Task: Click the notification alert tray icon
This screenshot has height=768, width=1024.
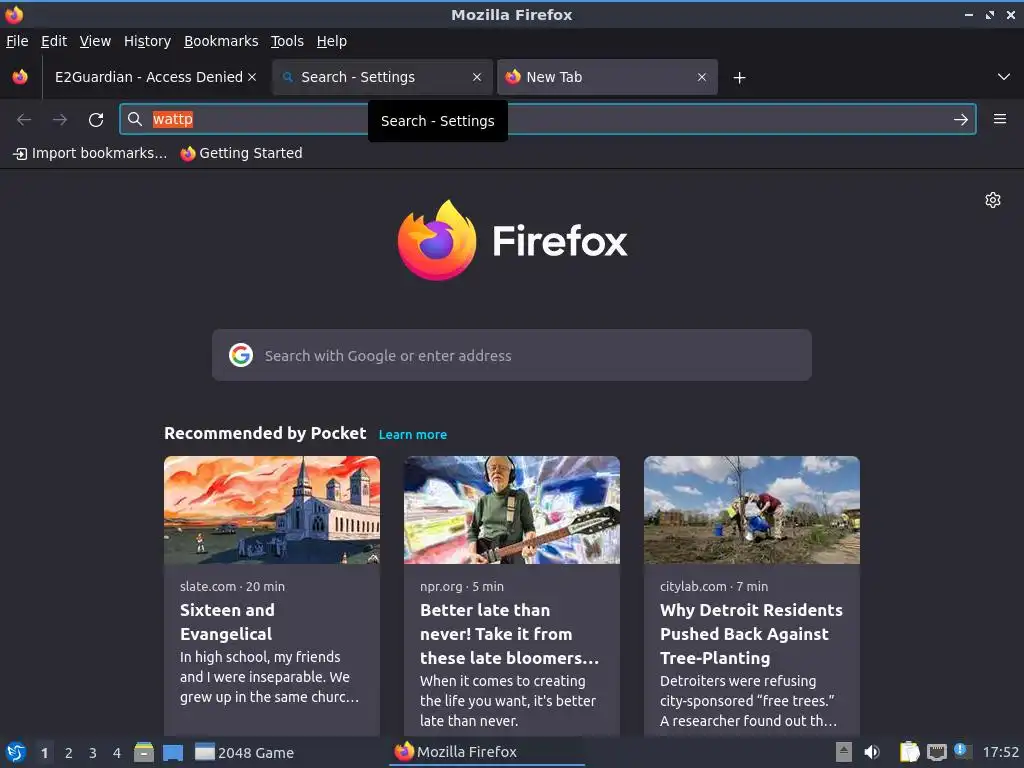Action: [x=962, y=751]
